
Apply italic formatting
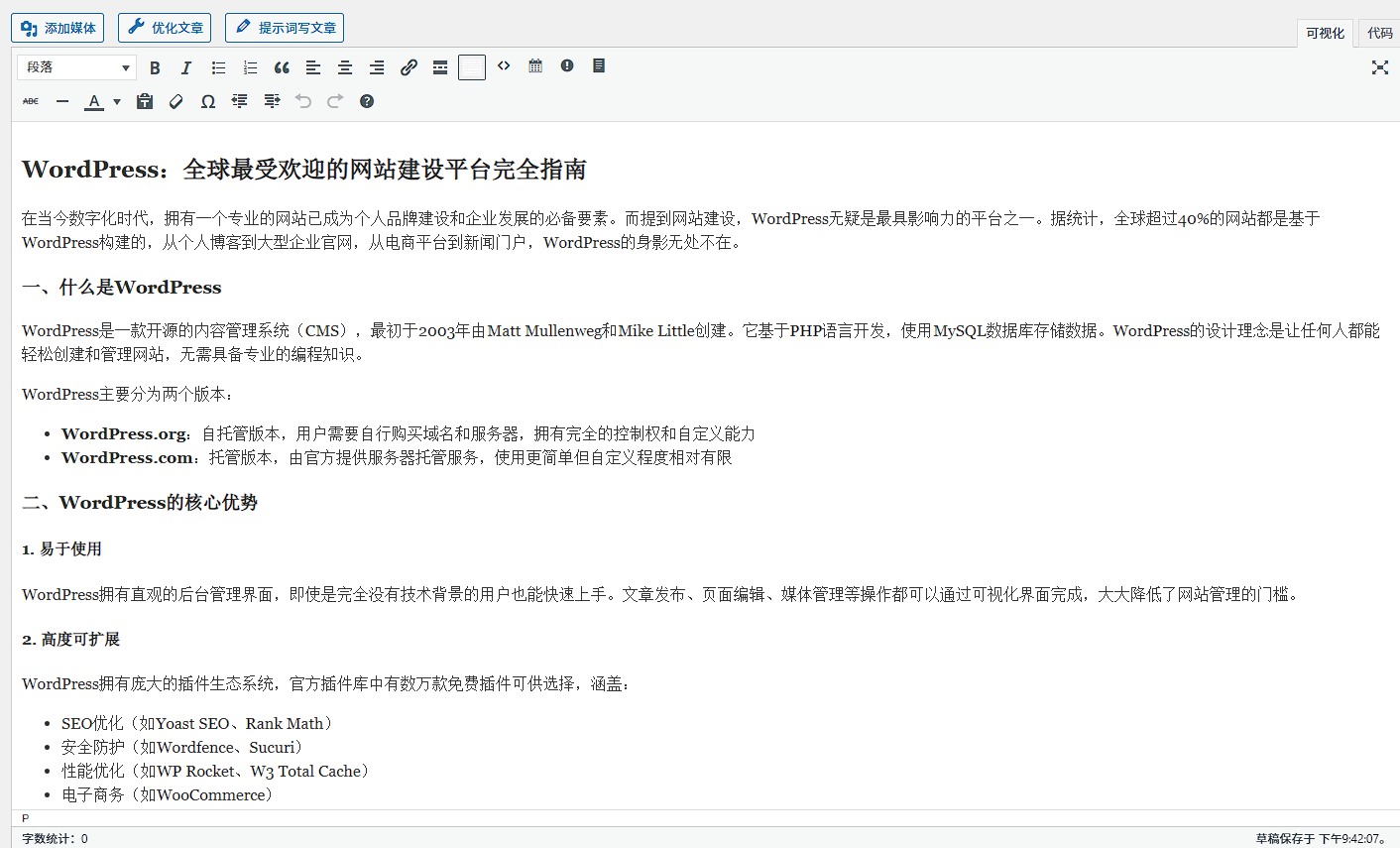[x=186, y=67]
